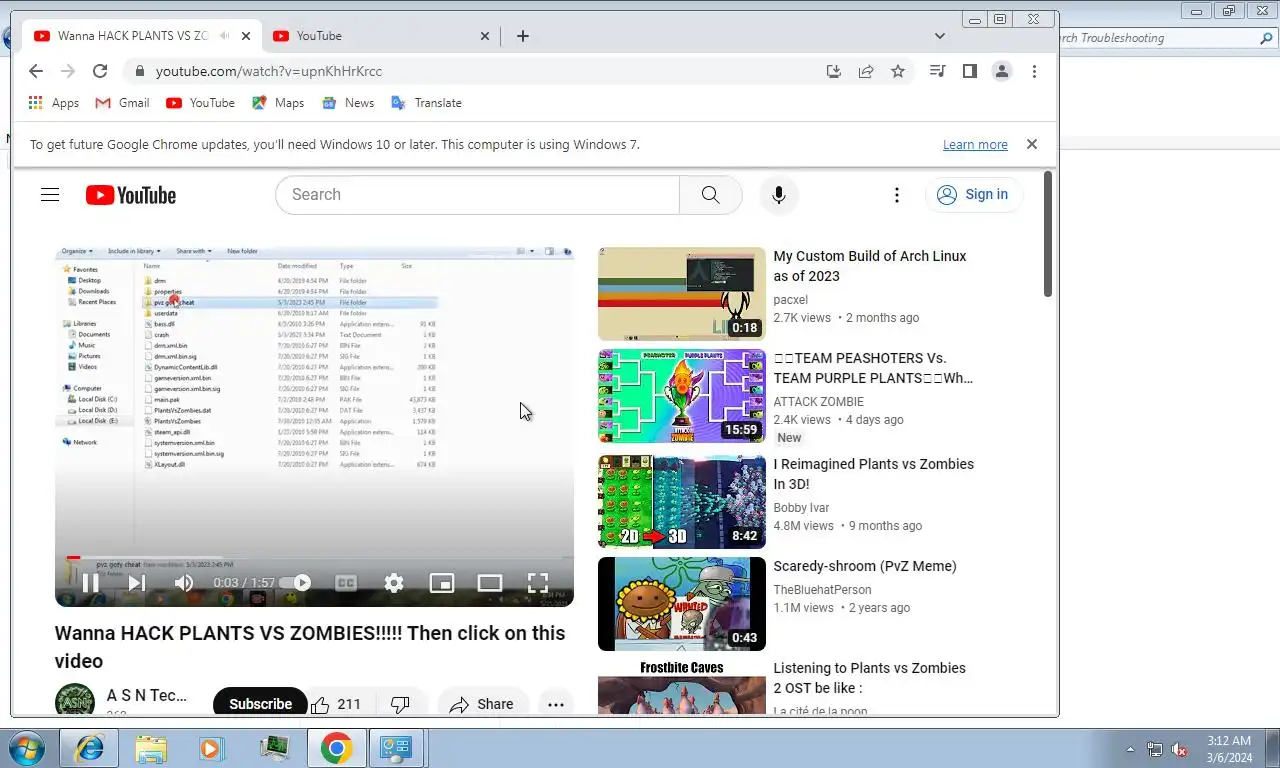
Task: Open the News bookmark
Action: [x=348, y=103]
